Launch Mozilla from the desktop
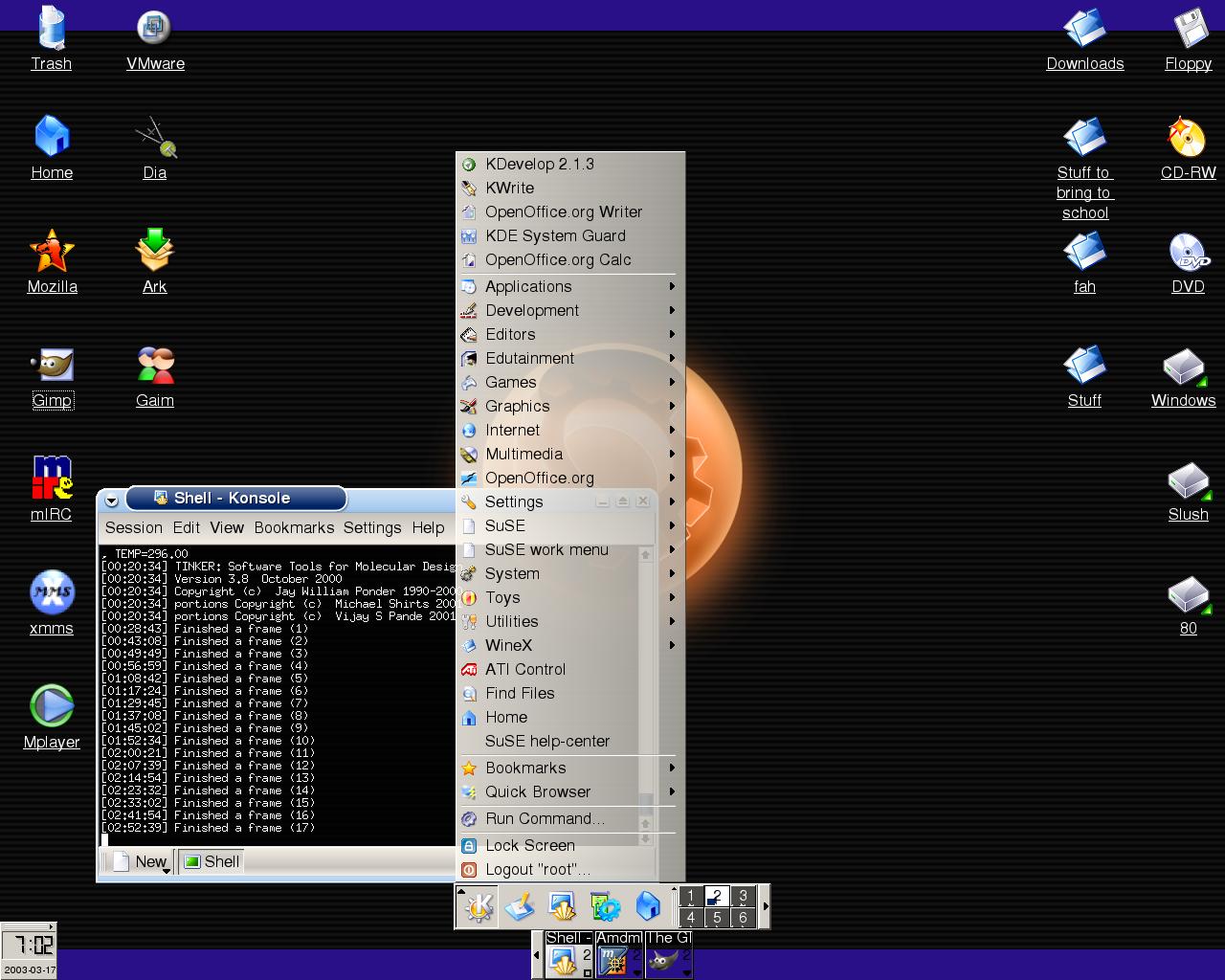This screenshot has width=1225, height=980. 52,261
